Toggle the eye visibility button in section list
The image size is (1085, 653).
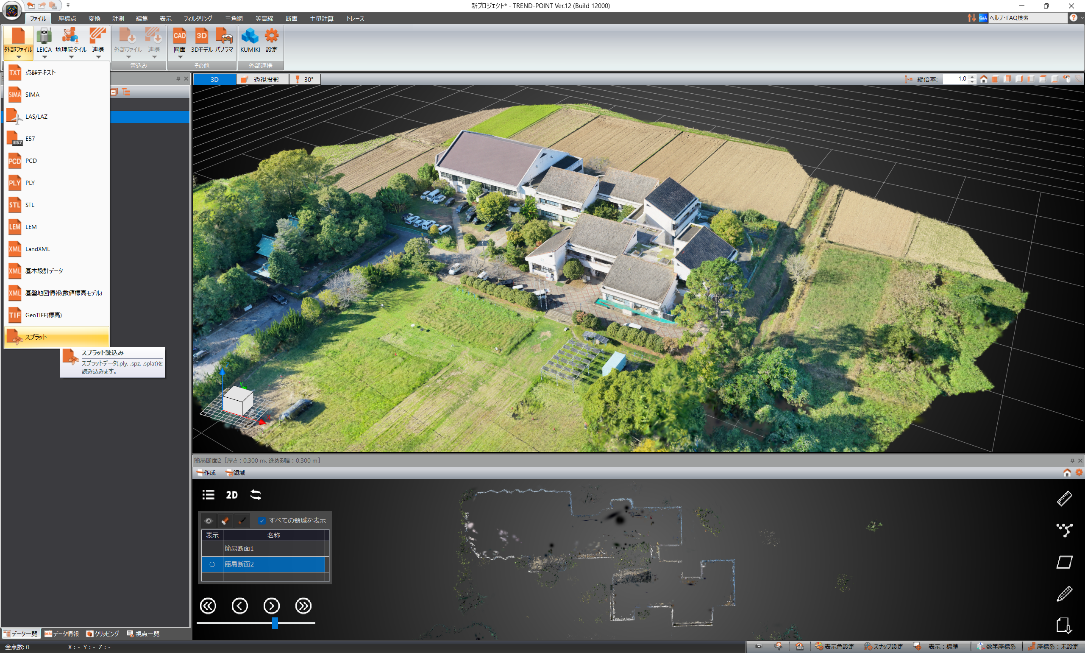coord(209,521)
